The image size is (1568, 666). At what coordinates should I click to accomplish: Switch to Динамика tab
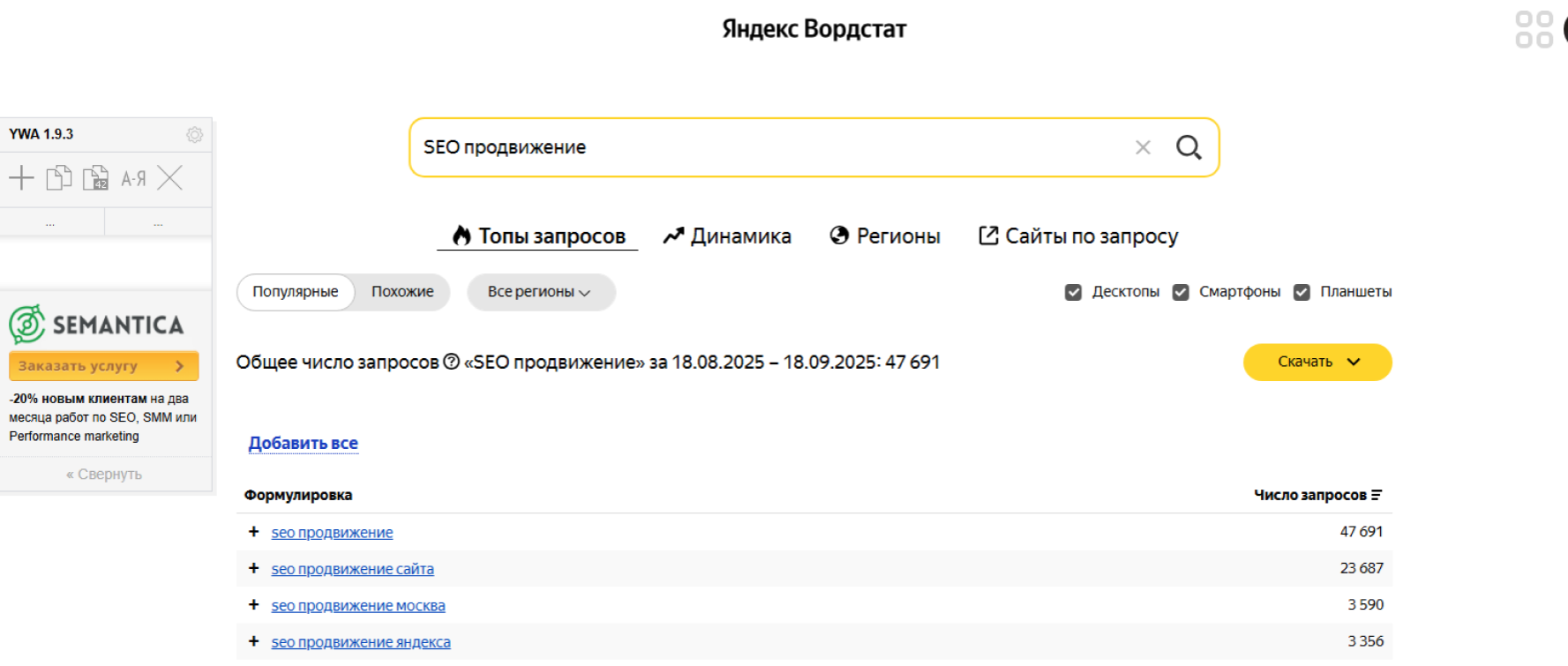(727, 236)
